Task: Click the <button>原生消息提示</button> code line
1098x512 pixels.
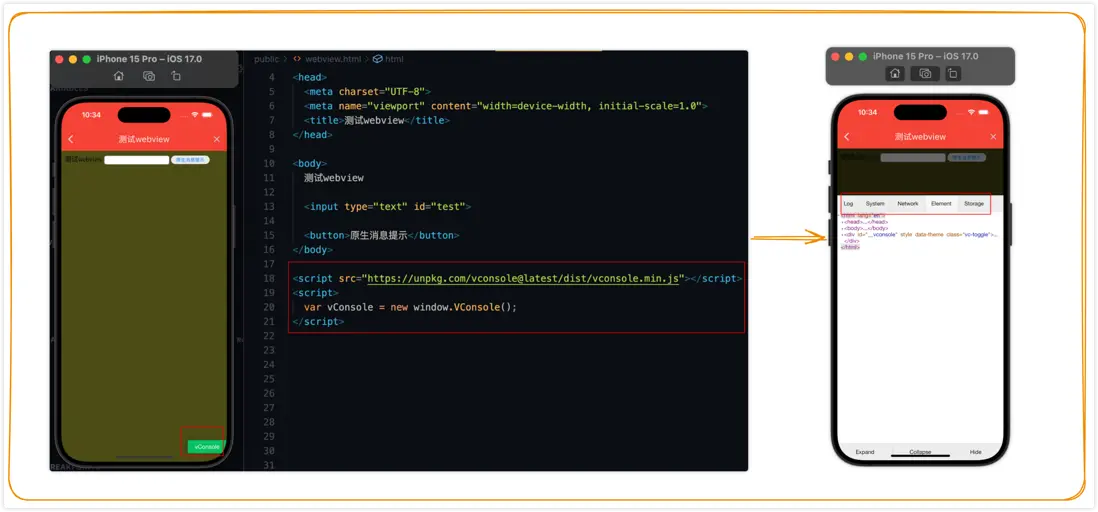Action: point(382,235)
